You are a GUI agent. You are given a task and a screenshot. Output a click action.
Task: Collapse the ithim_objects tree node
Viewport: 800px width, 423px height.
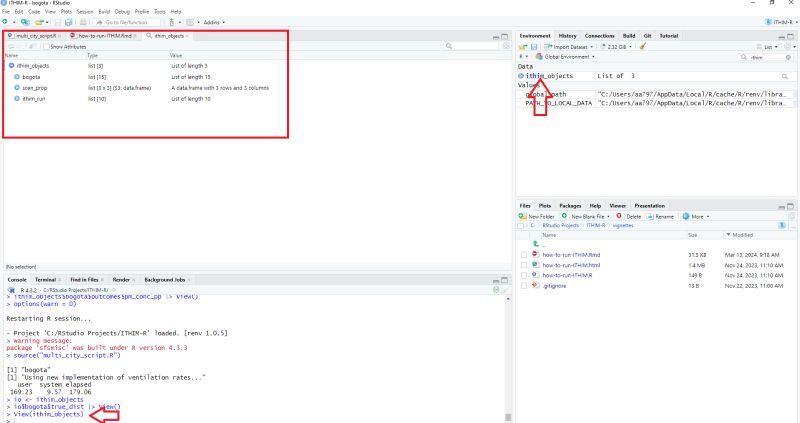(11, 66)
